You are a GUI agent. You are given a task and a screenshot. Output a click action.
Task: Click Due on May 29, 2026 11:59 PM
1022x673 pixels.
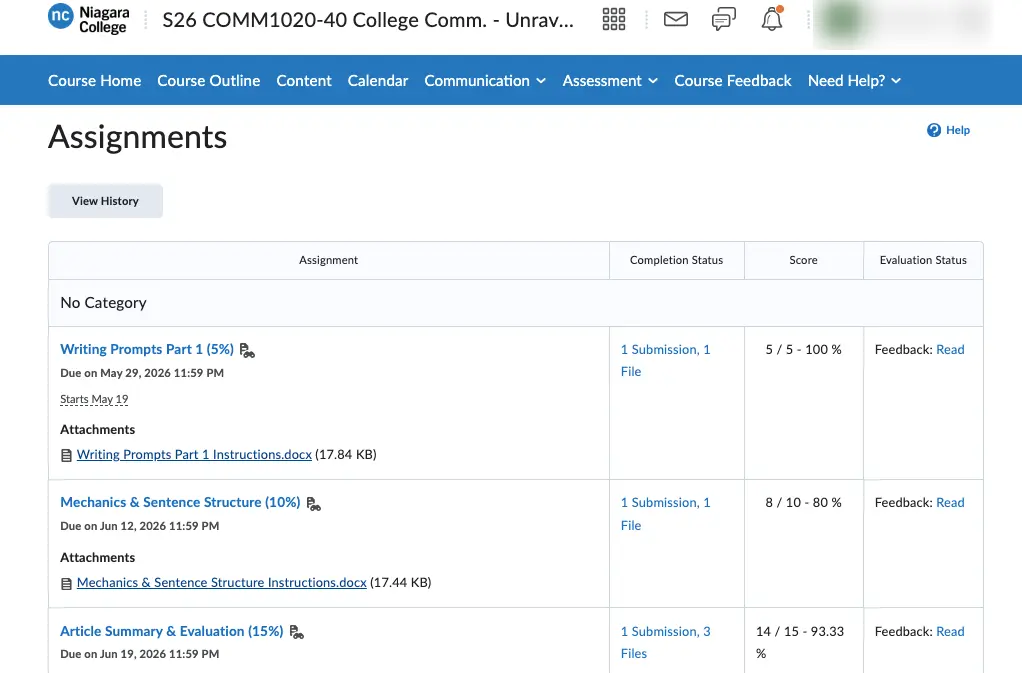pyautogui.click(x=142, y=373)
